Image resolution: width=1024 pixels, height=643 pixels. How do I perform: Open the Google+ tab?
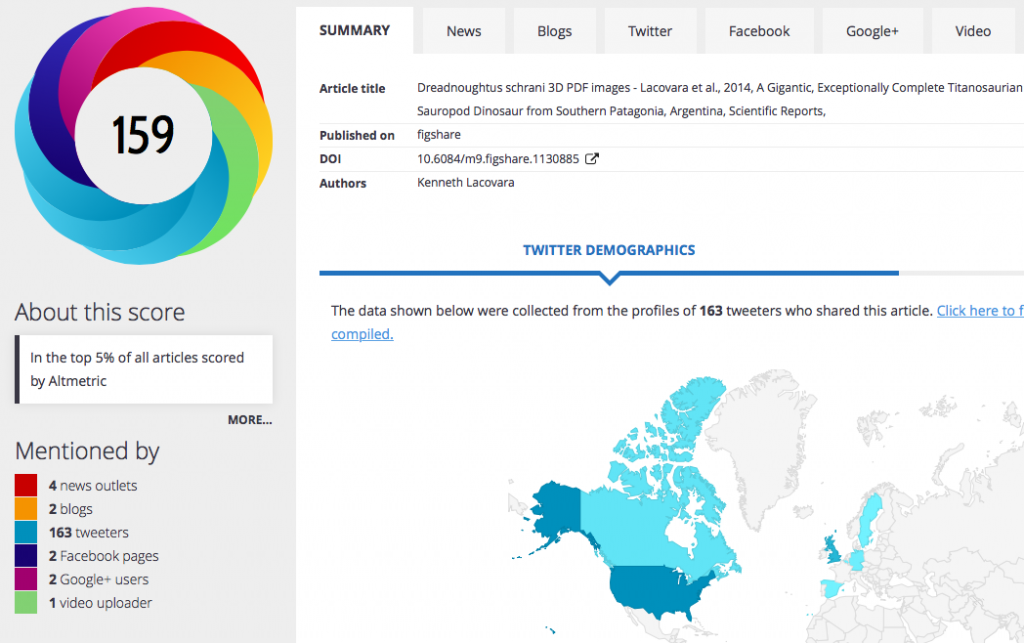coord(872,31)
